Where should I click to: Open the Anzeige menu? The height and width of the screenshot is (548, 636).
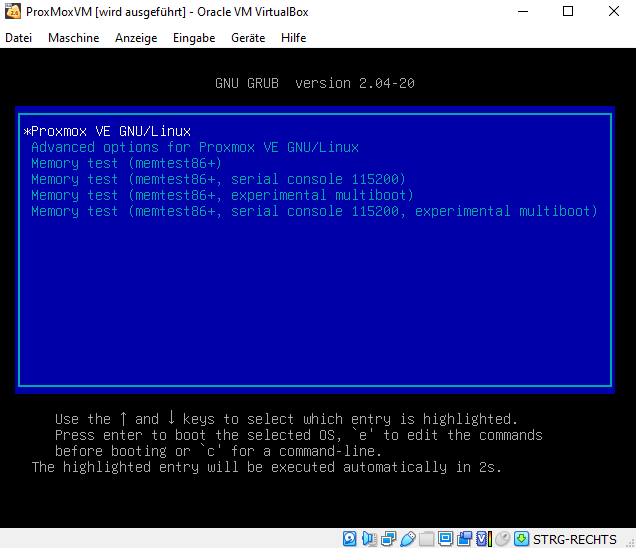click(x=136, y=38)
